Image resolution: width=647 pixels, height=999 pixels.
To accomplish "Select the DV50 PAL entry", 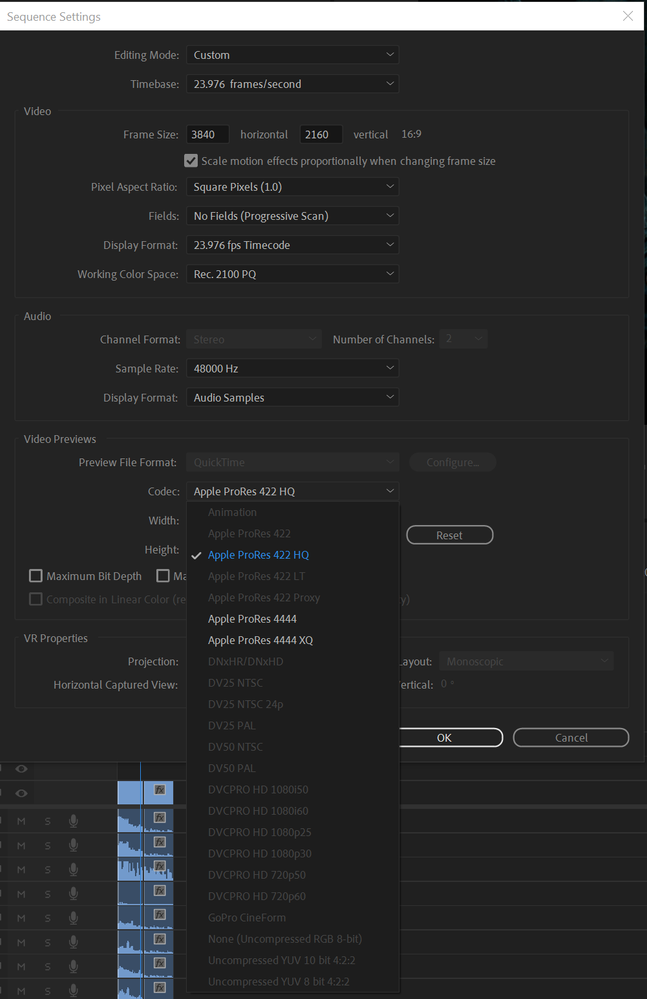I will pyautogui.click(x=293, y=768).
